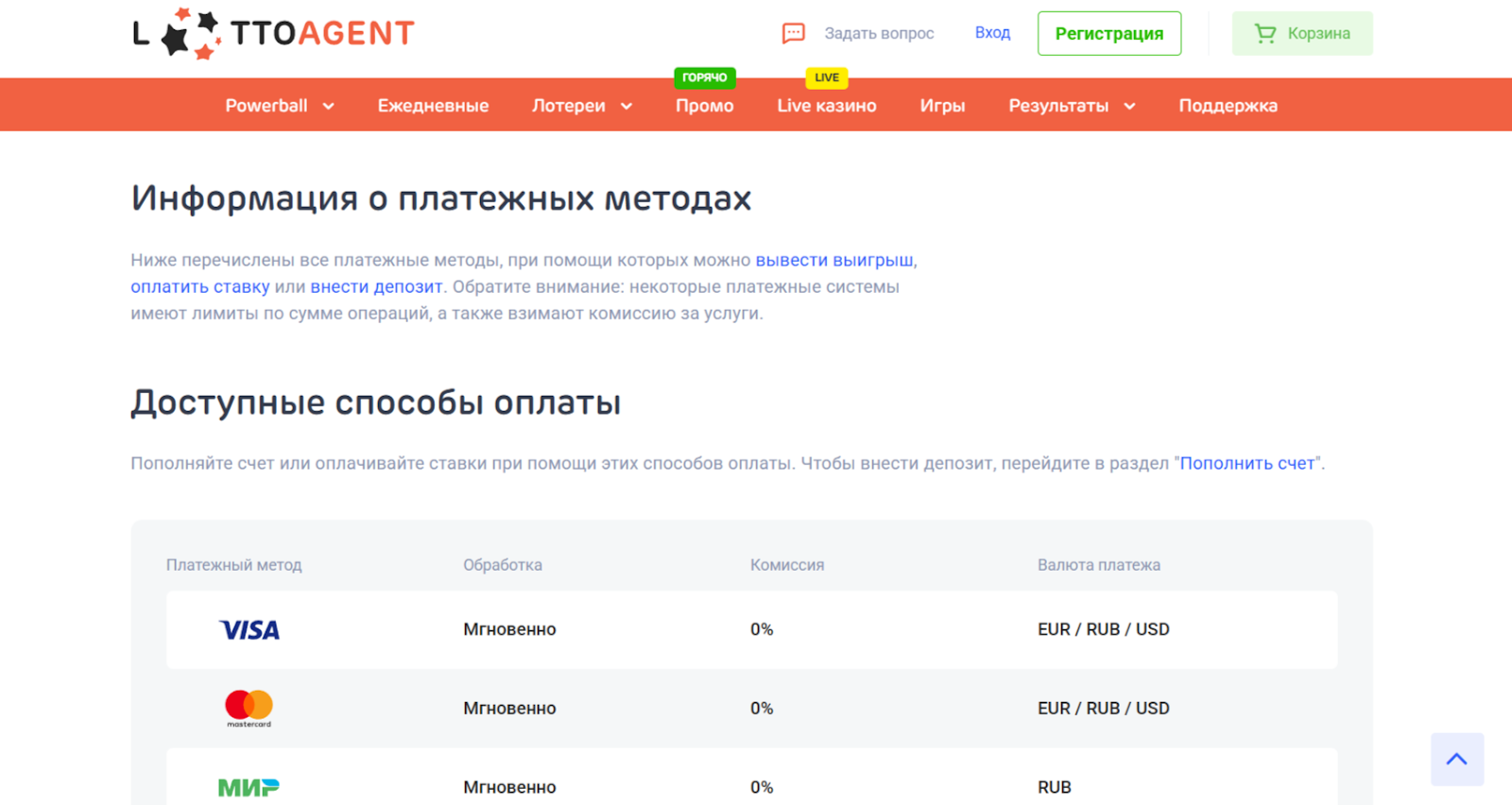Screen dimensions: 1512x805
Task: Open the Результаты dropdown menu
Action: point(1071,106)
